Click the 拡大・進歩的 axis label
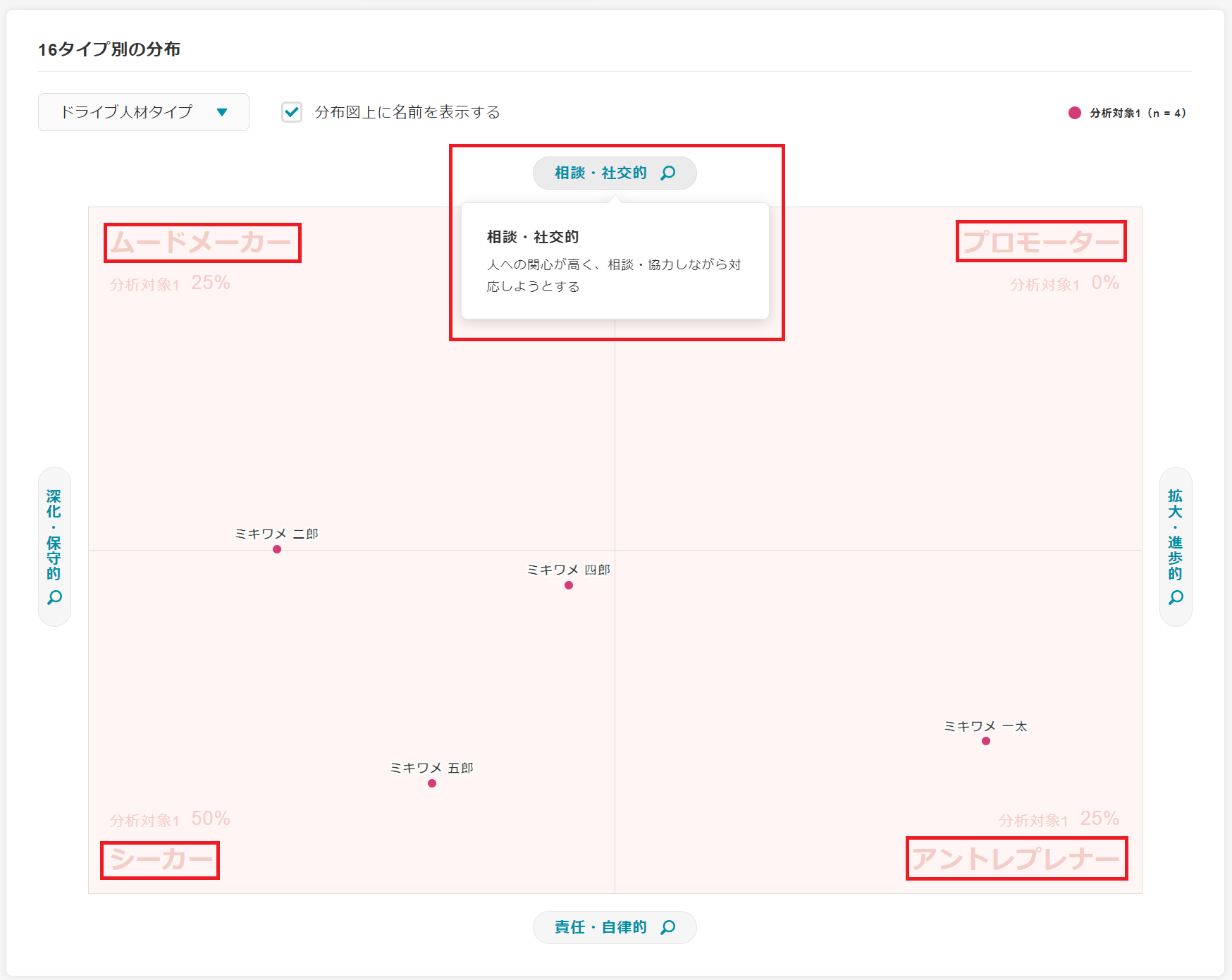Image resolution: width=1232 pixels, height=980 pixels. (x=1176, y=534)
